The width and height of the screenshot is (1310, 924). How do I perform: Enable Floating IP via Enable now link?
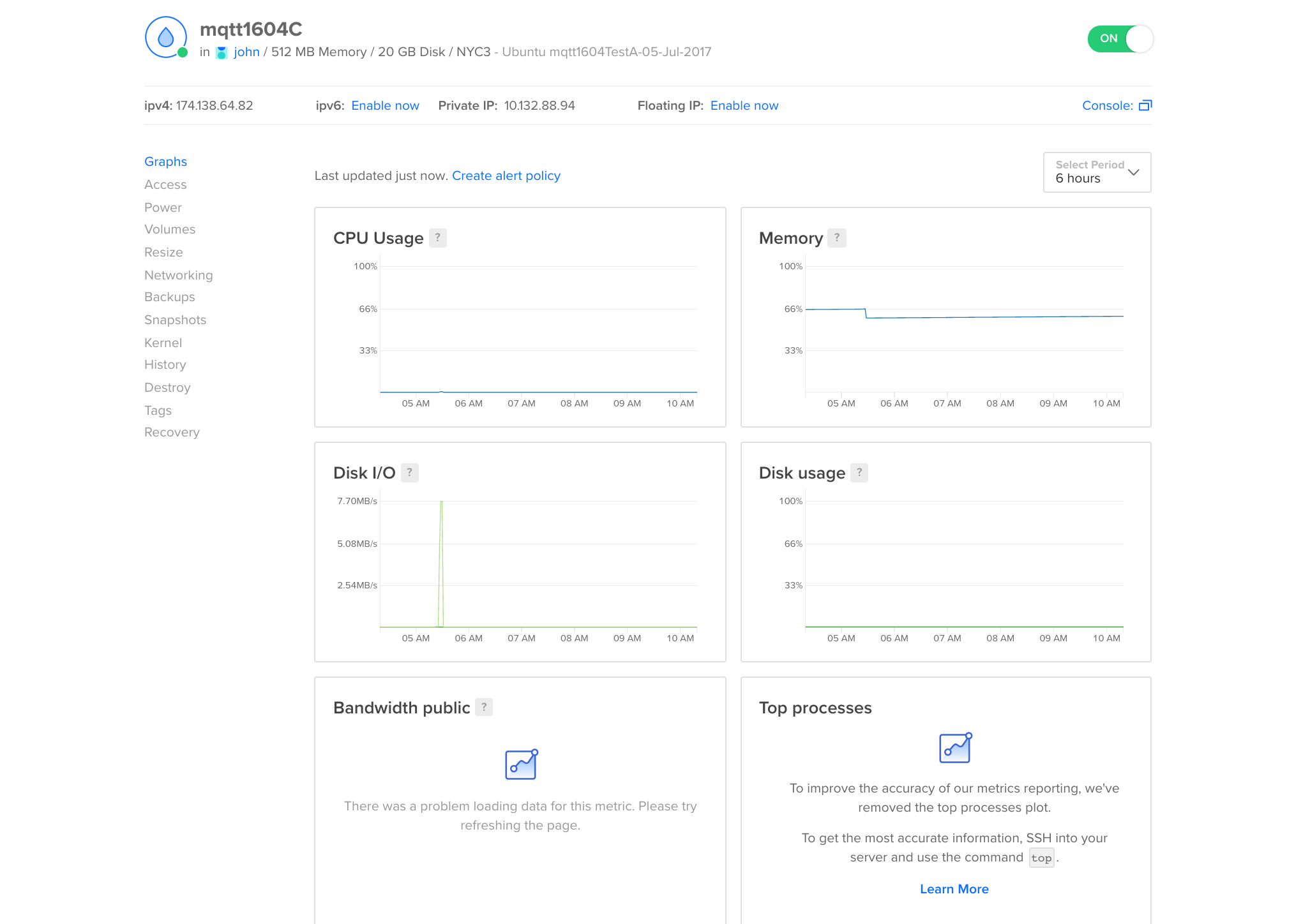click(x=744, y=105)
